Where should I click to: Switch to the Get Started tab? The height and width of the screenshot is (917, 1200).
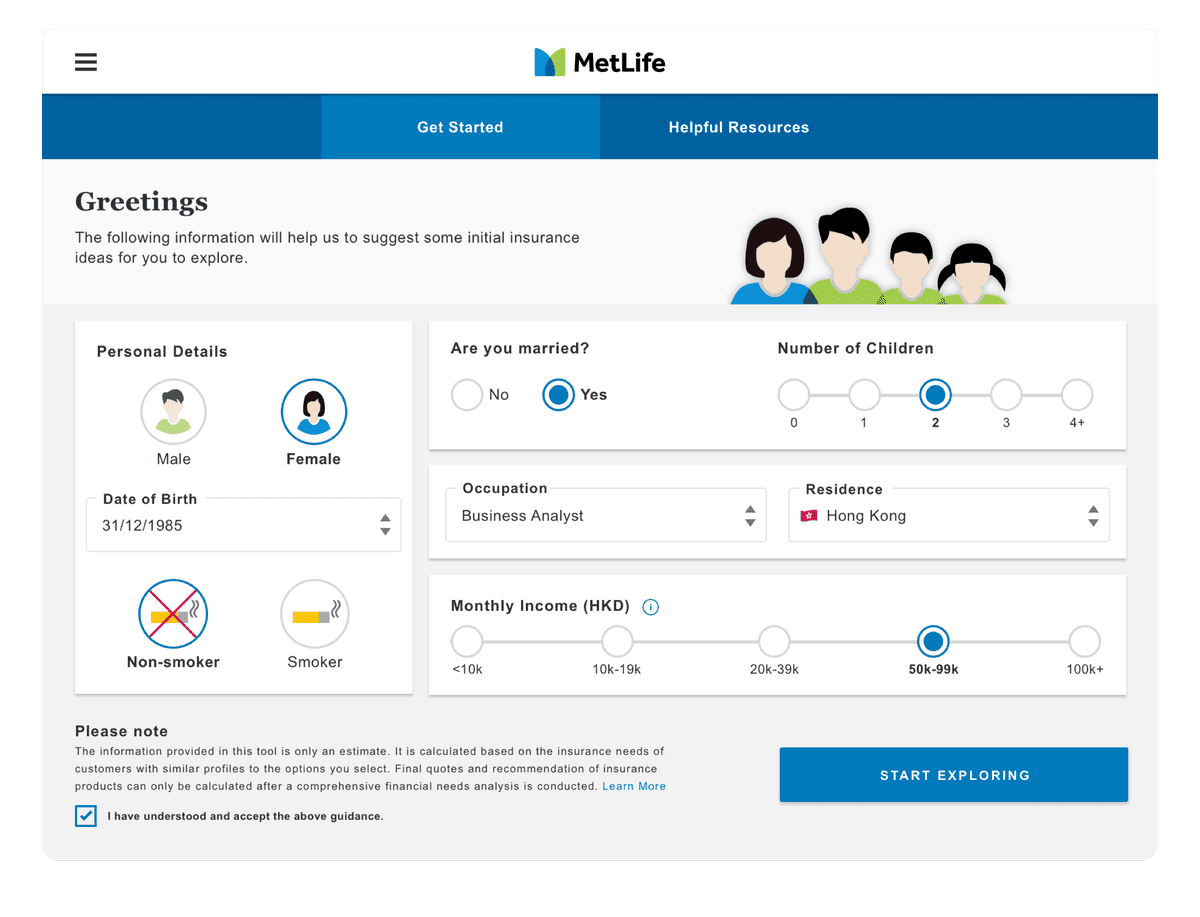pyautogui.click(x=460, y=127)
